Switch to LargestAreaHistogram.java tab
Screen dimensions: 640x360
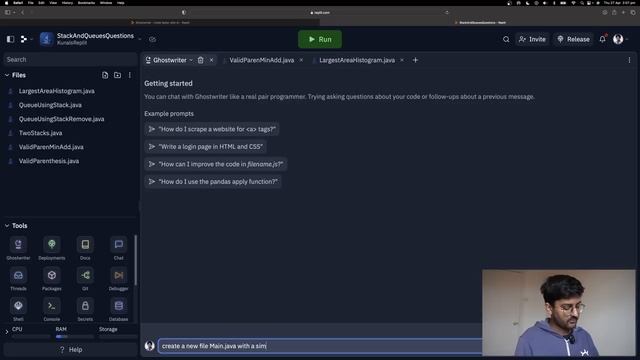[x=357, y=60]
